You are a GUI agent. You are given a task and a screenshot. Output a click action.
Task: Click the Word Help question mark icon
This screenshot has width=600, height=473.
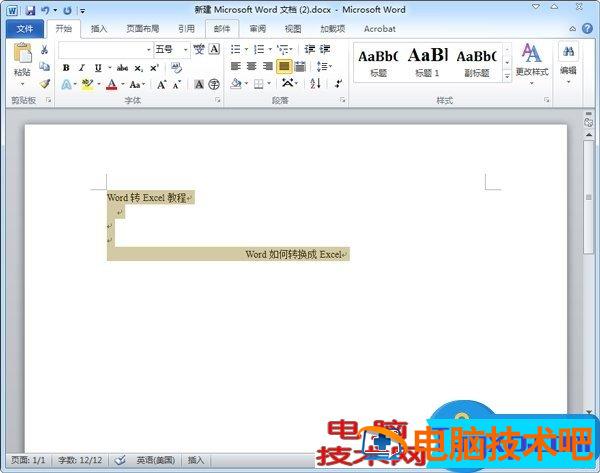[587, 28]
